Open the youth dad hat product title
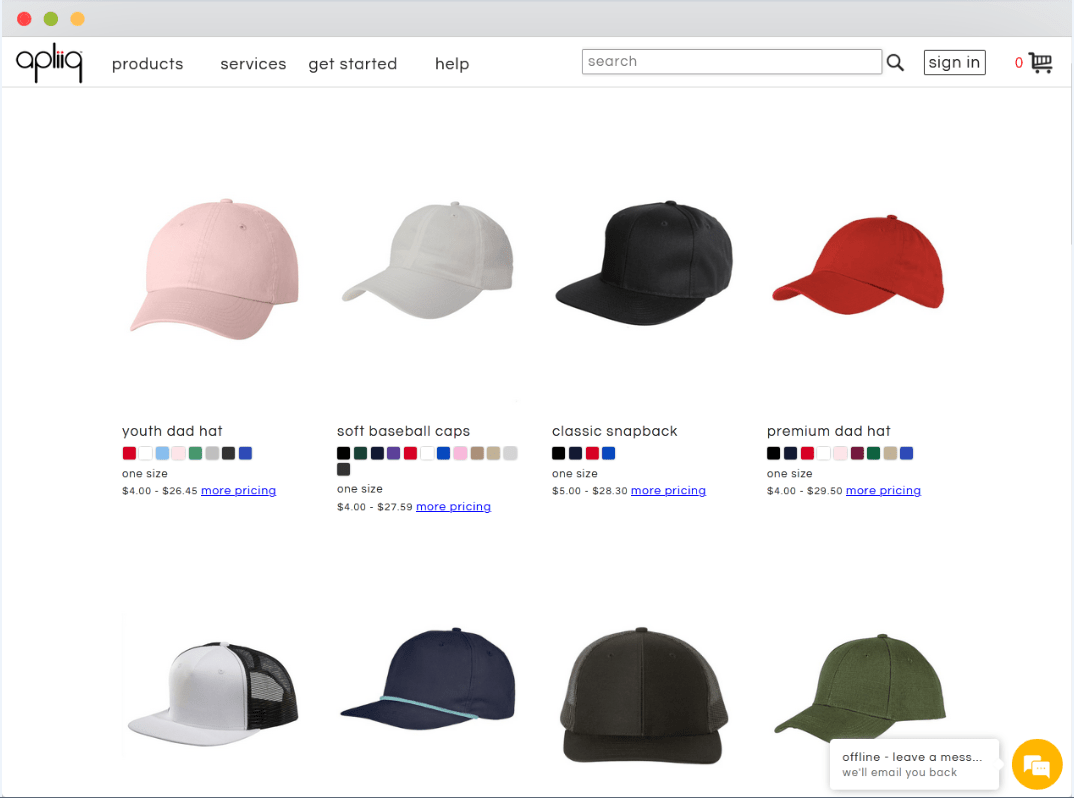1074x798 pixels. point(172,431)
